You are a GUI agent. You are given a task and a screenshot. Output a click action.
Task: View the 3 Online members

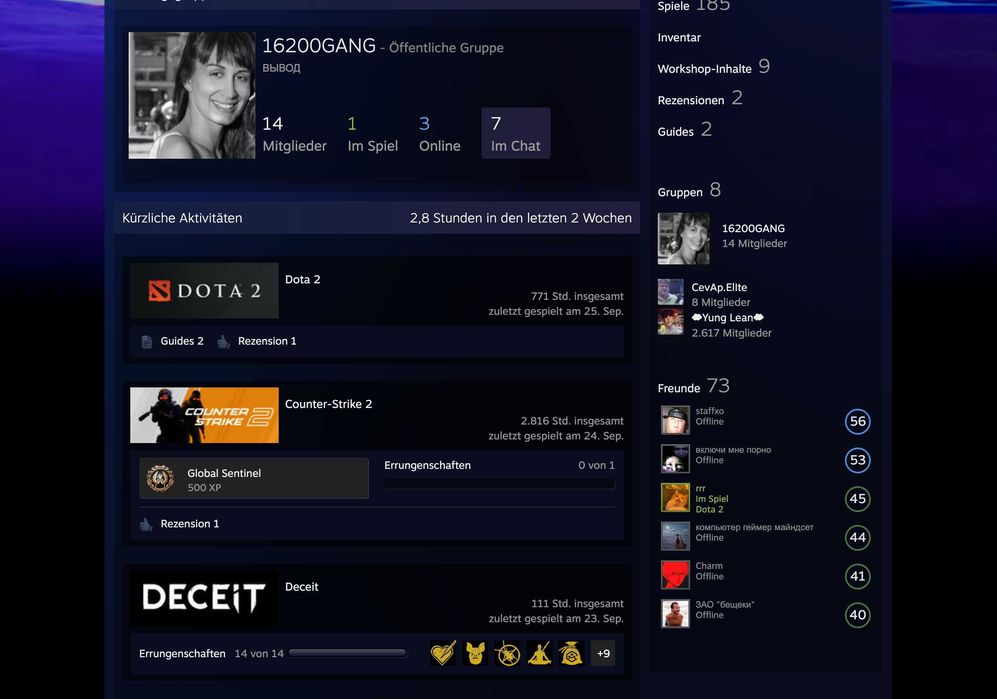[439, 134]
